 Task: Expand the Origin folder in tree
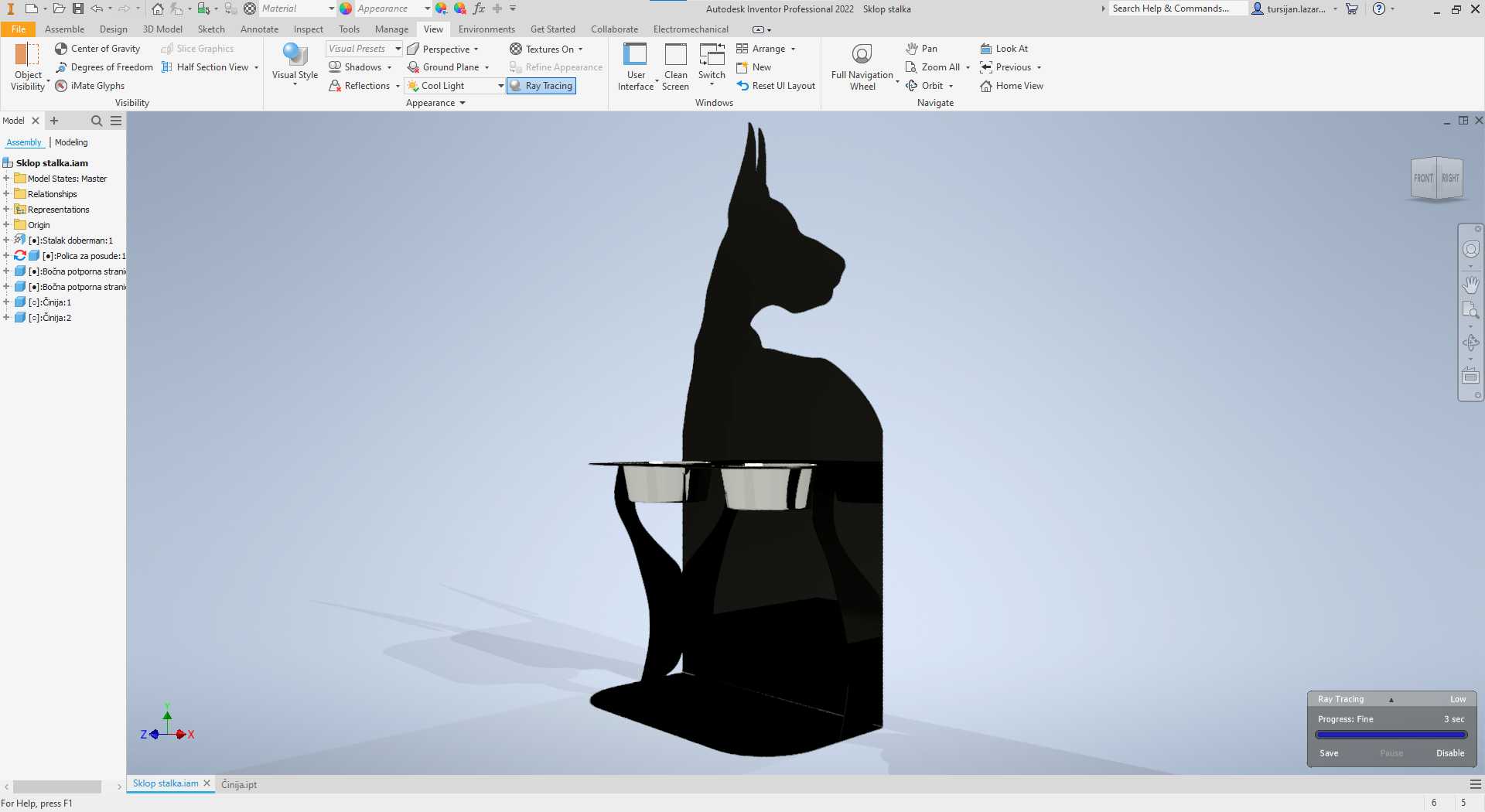[6, 225]
